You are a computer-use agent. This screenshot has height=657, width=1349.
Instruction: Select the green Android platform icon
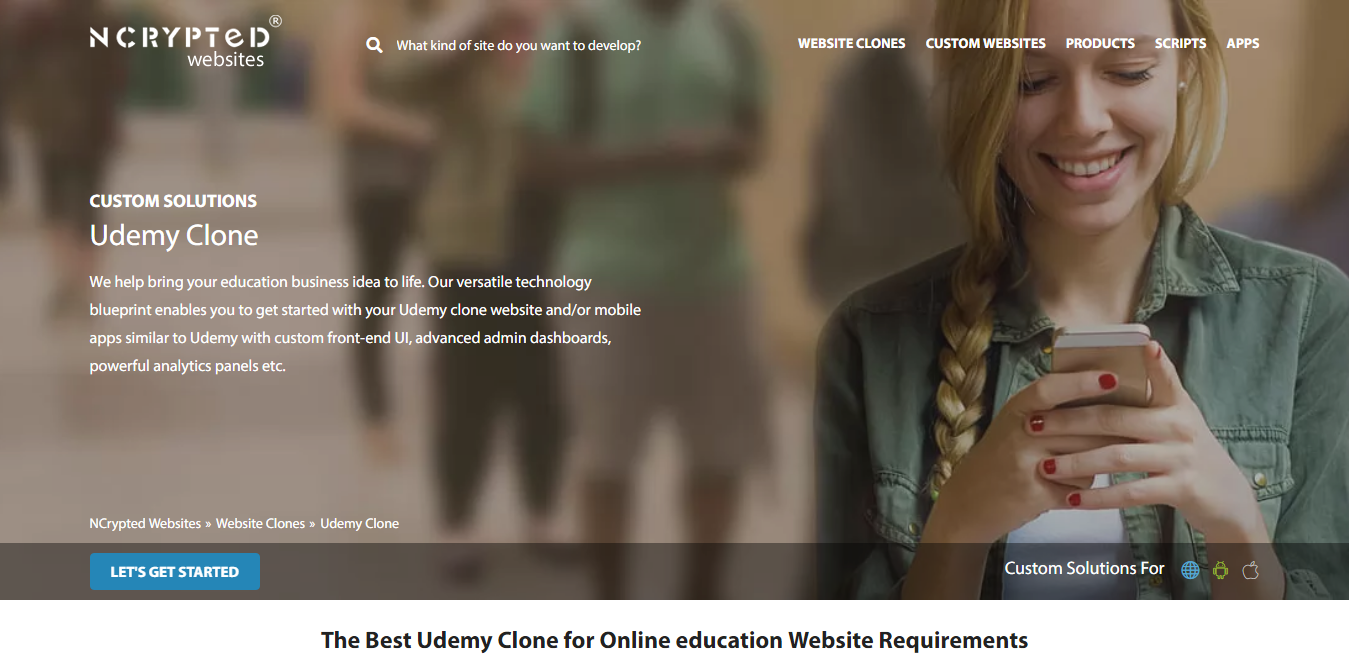click(1220, 570)
